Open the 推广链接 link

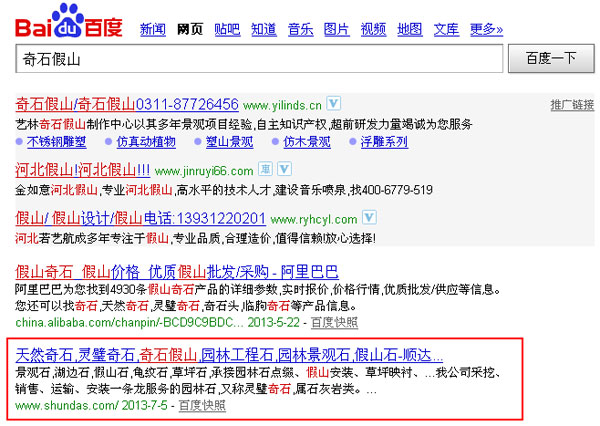572,105
